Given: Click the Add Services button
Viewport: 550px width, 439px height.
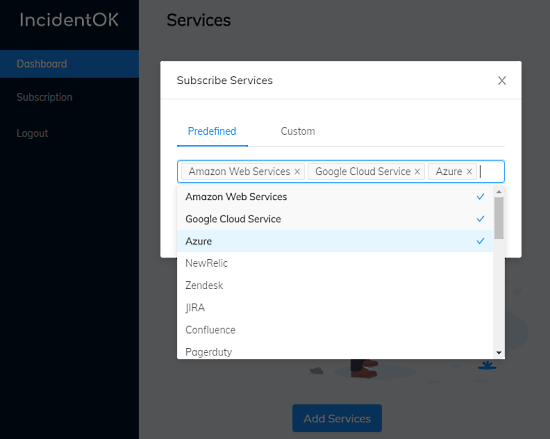Looking at the screenshot, I should 337,418.
